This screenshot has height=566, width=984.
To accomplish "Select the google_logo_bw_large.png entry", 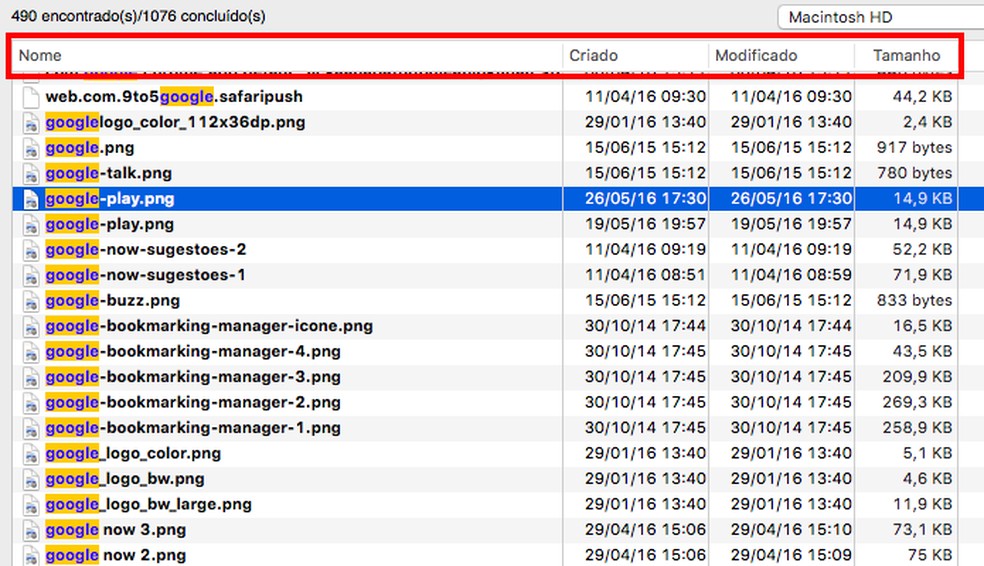I will 149,504.
